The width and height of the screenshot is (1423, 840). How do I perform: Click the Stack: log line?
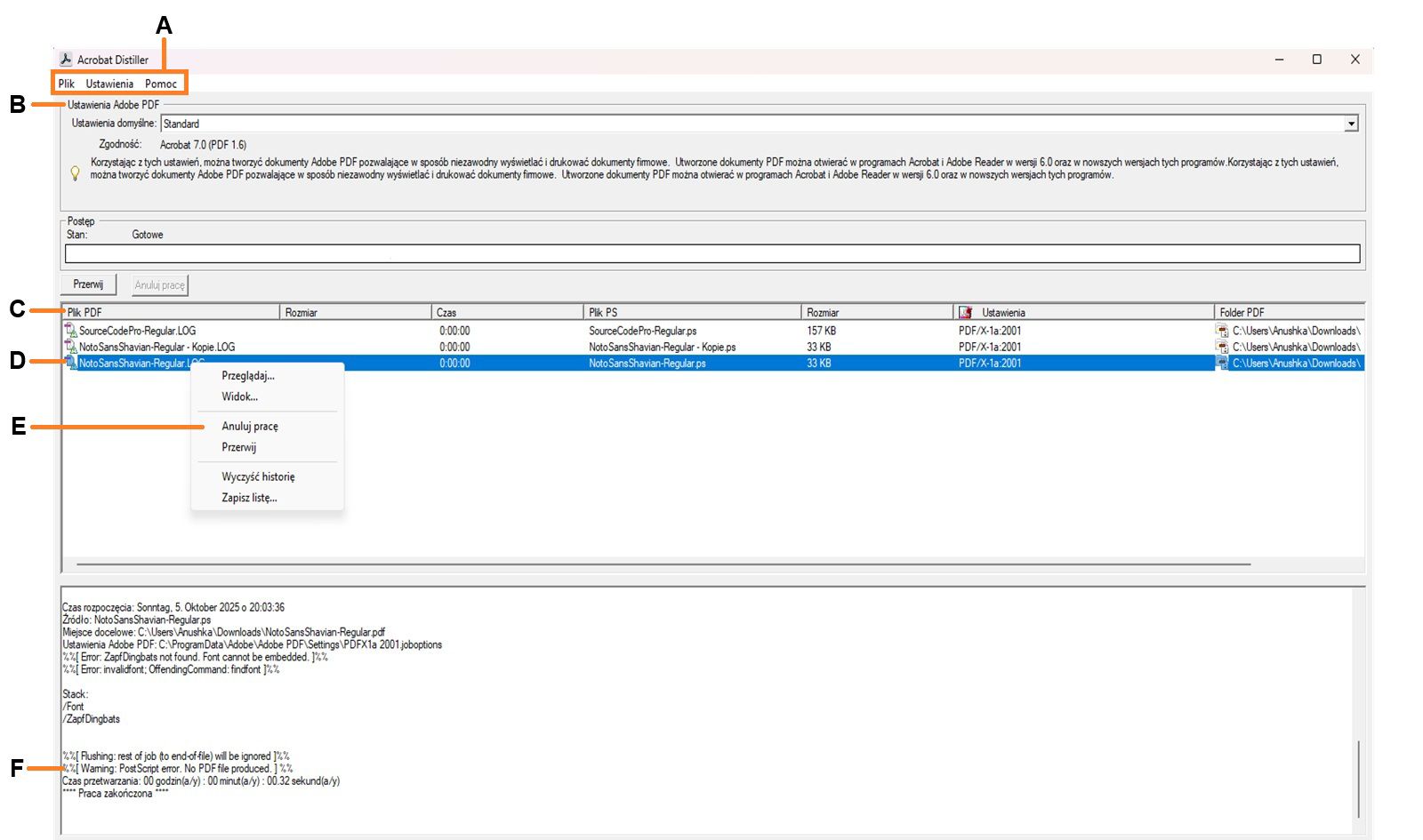click(x=76, y=694)
